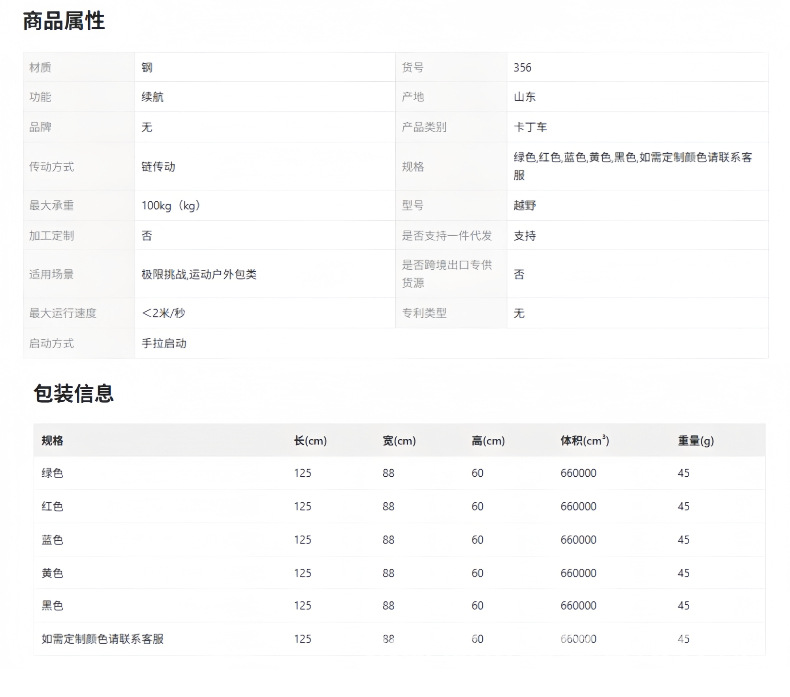The image size is (790, 697).
Task: Click the 适用场景 attribute label
Action: [51, 274]
